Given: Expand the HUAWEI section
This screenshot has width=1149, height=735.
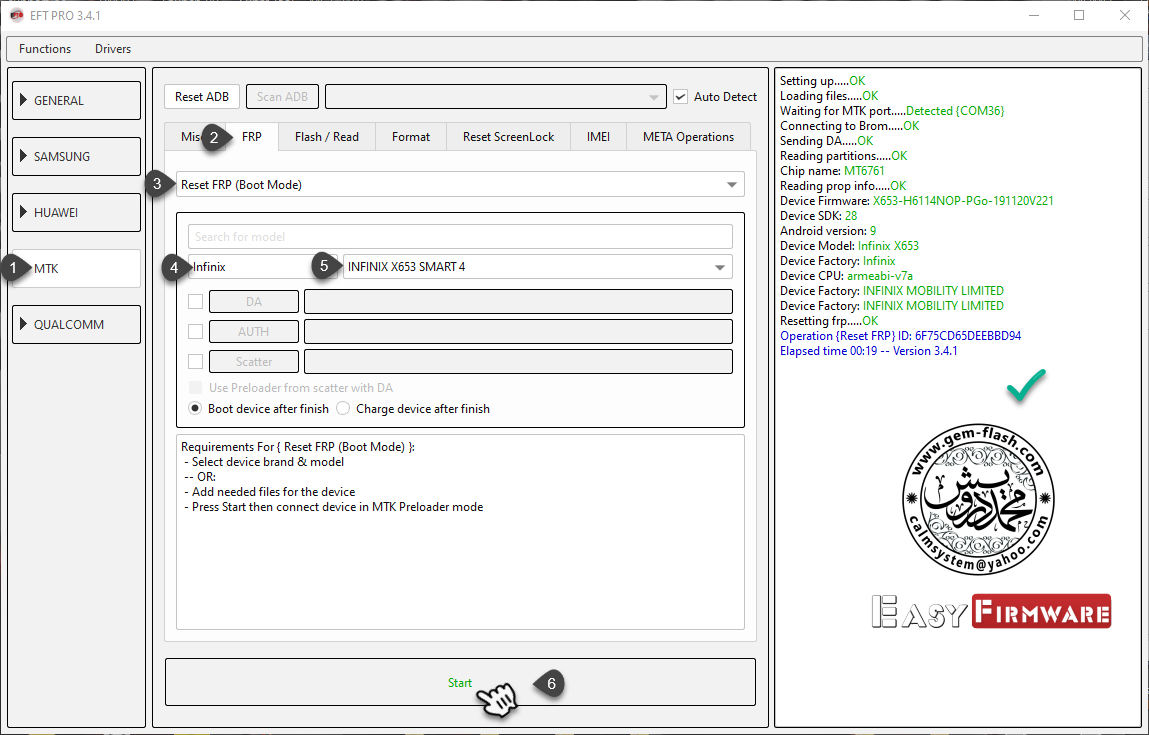Looking at the screenshot, I should click(x=76, y=213).
